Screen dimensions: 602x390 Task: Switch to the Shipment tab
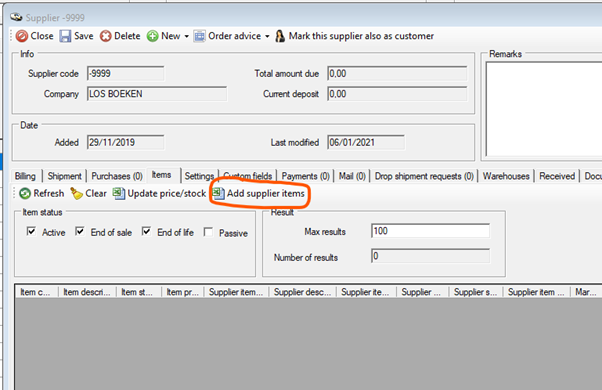point(64,176)
